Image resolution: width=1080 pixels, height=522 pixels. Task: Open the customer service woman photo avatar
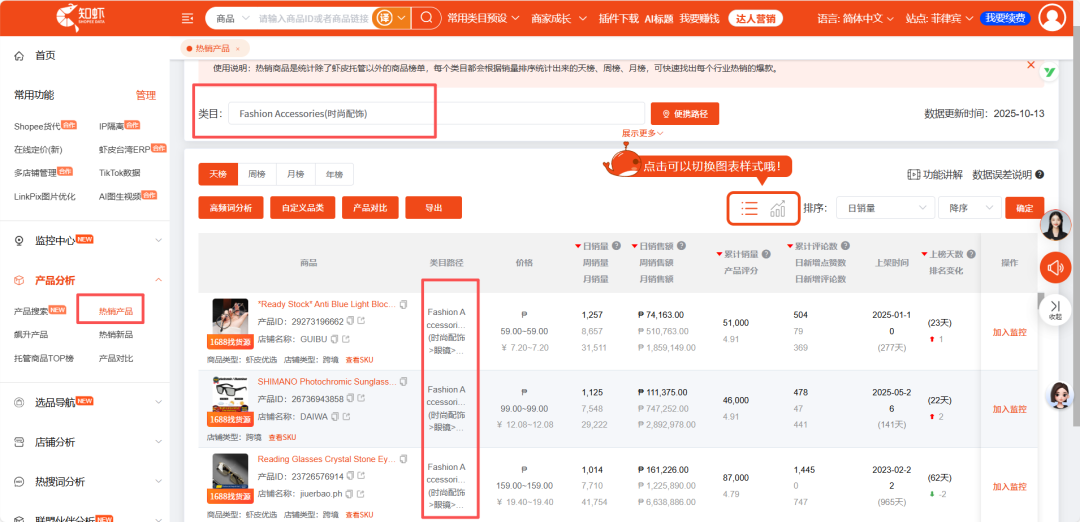coord(1055,225)
